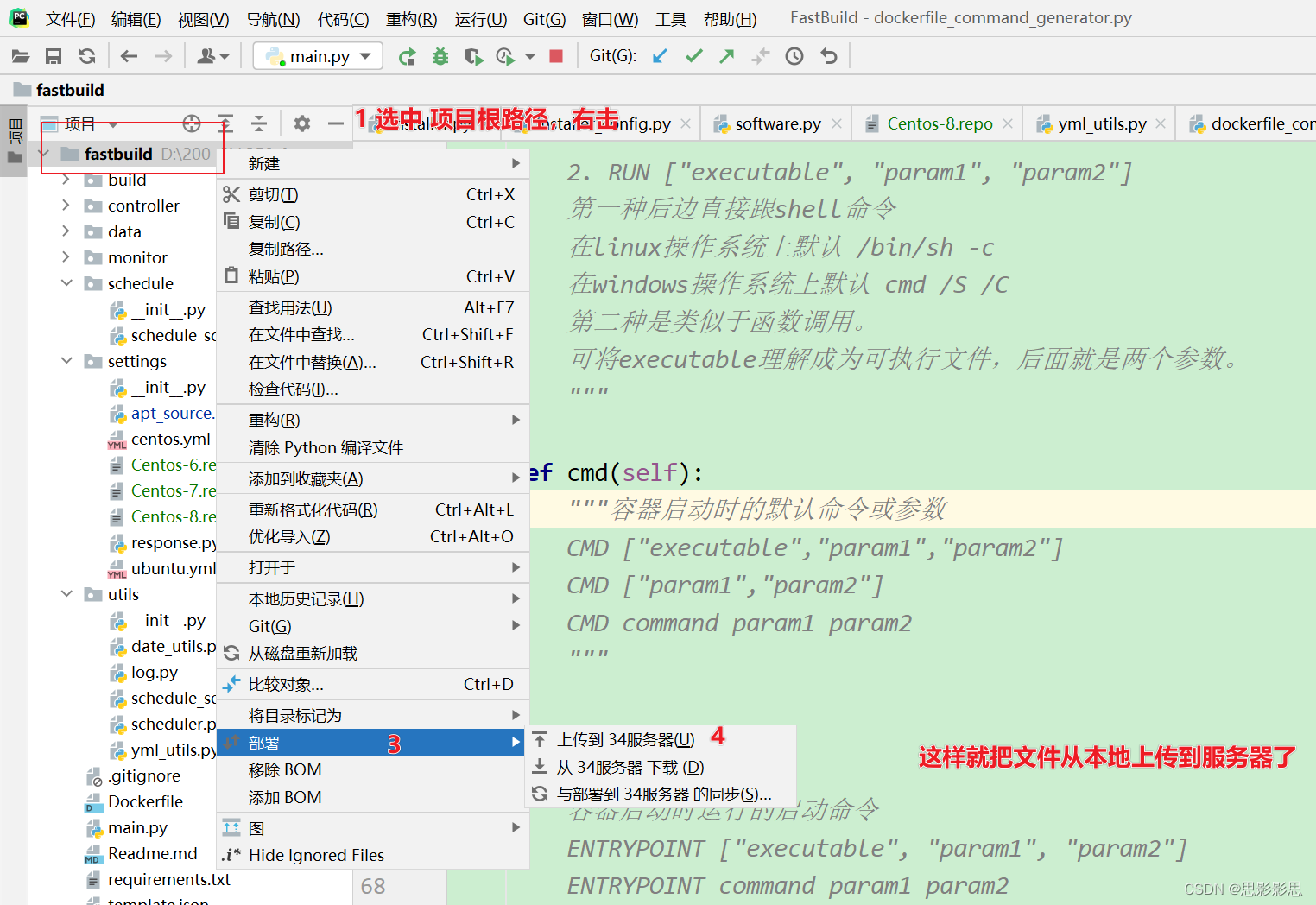1316x905 pixels.
Task: Navigate back with the left arrow icon
Action: [130, 56]
